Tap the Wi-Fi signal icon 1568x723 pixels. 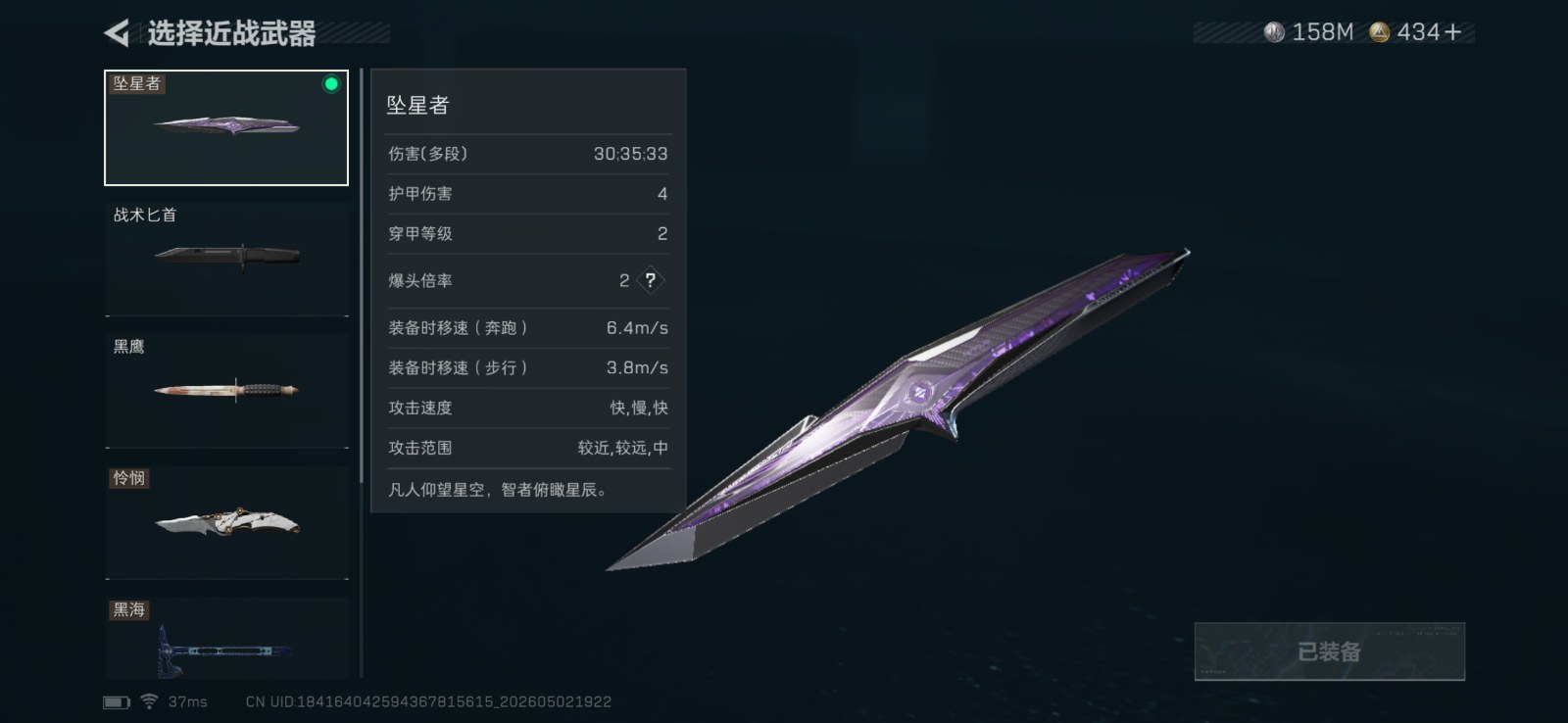(x=149, y=701)
